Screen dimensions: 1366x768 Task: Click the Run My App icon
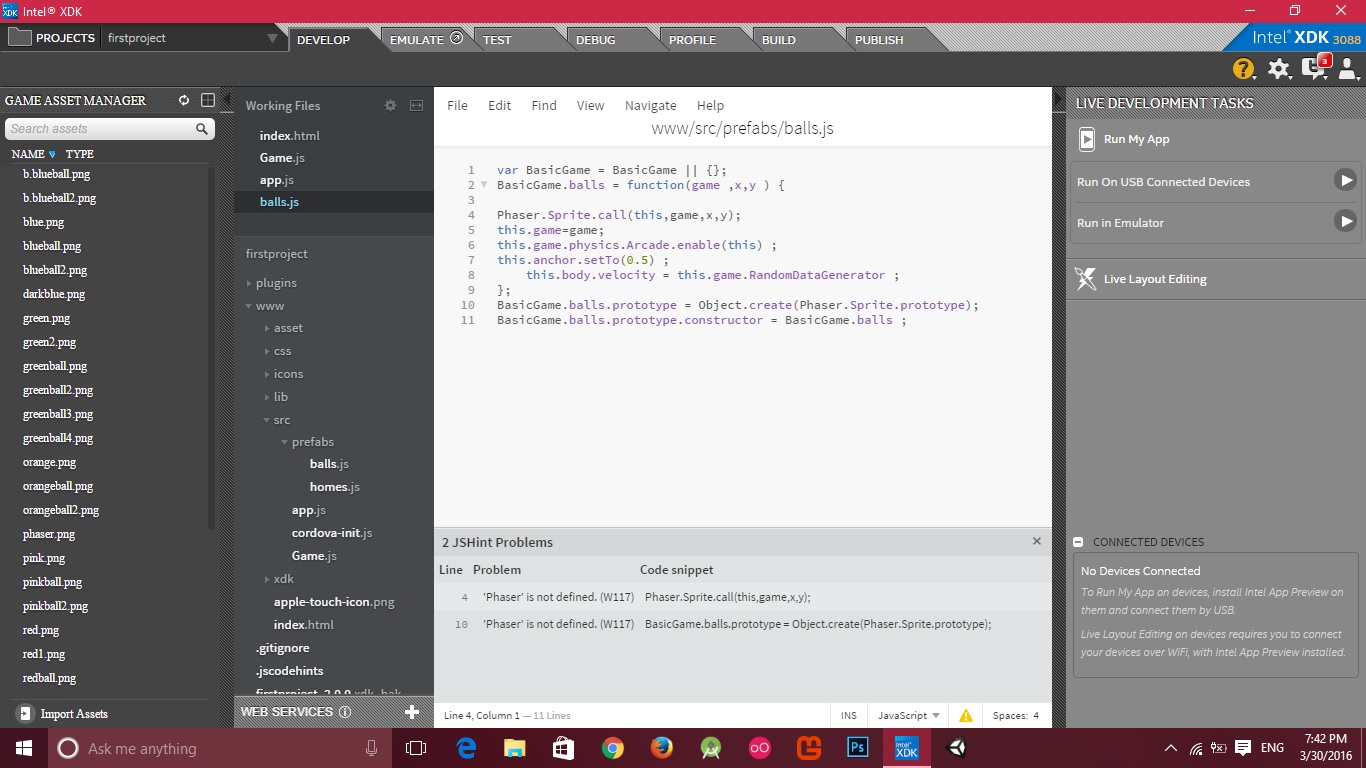(x=1087, y=139)
